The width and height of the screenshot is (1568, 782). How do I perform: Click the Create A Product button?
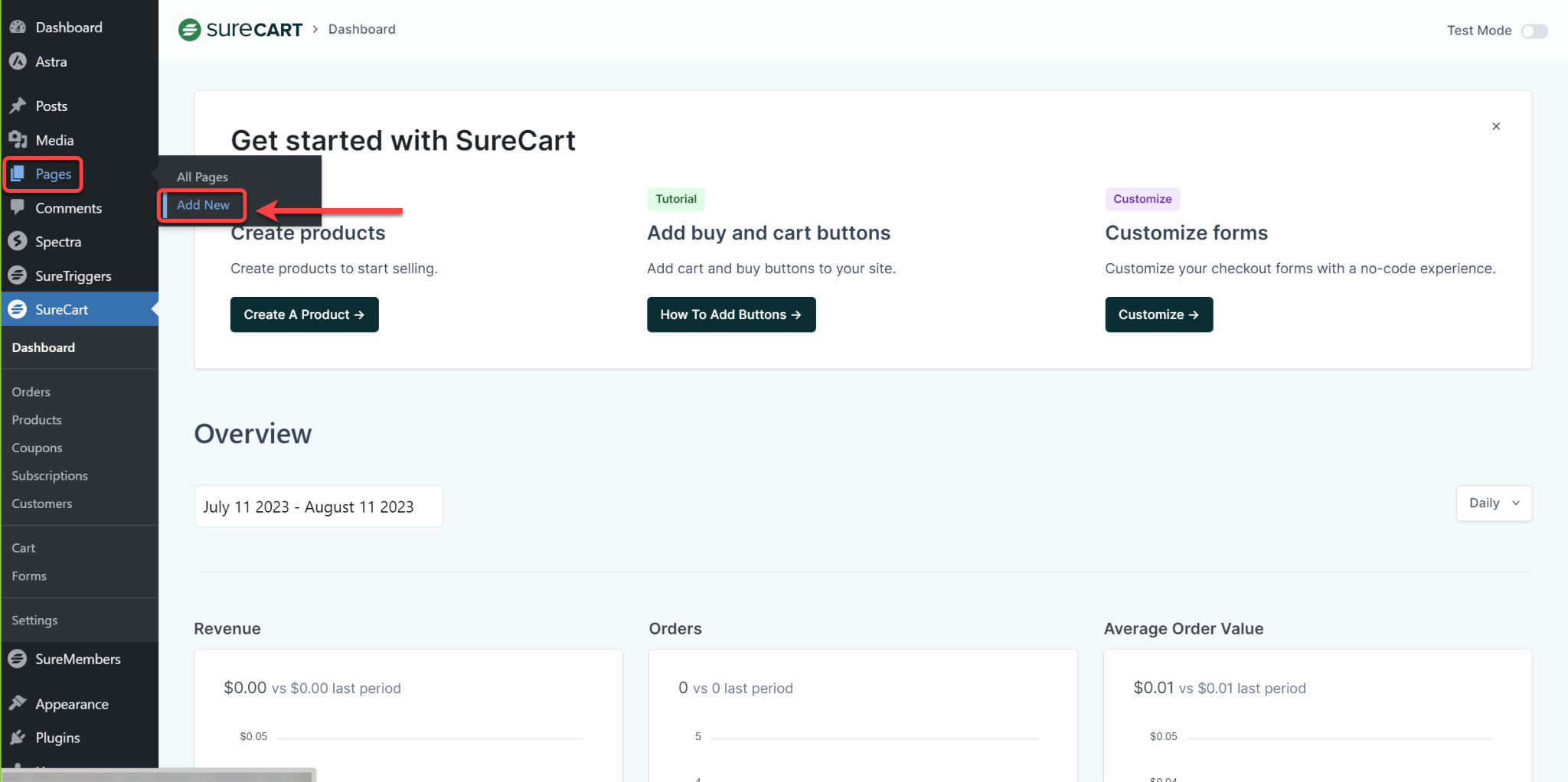tap(304, 314)
